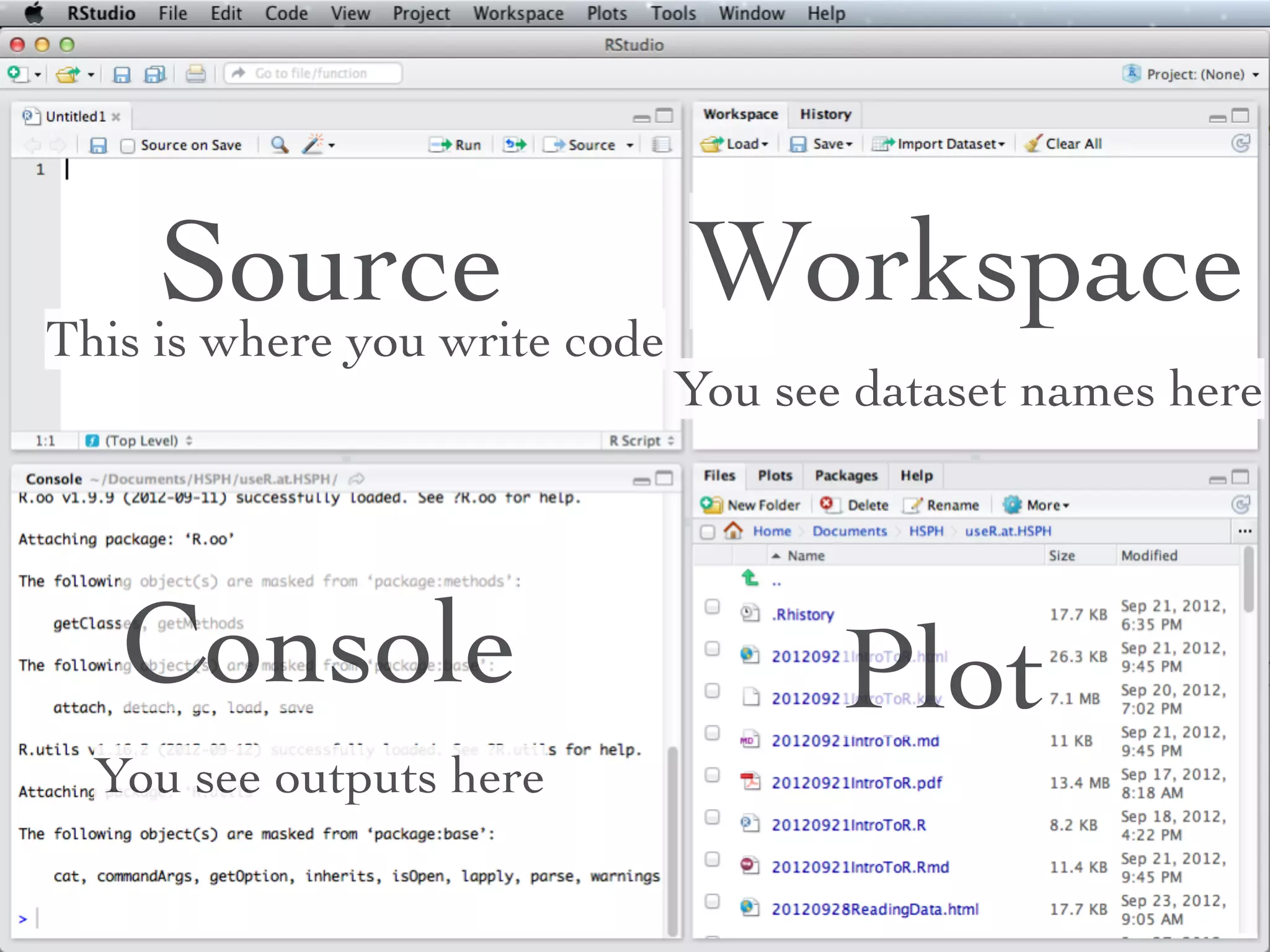This screenshot has width=1270, height=952.
Task: Expand the Open recent files dropdown arrow
Action: pos(91,75)
